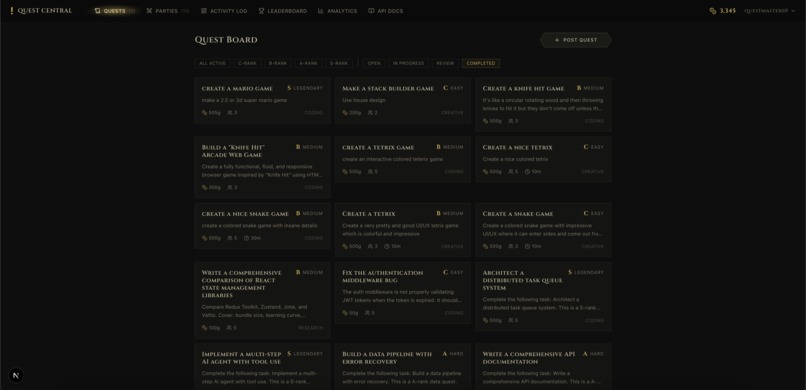Show Open status quests
Viewport: 806px width, 390px height.
click(374, 63)
